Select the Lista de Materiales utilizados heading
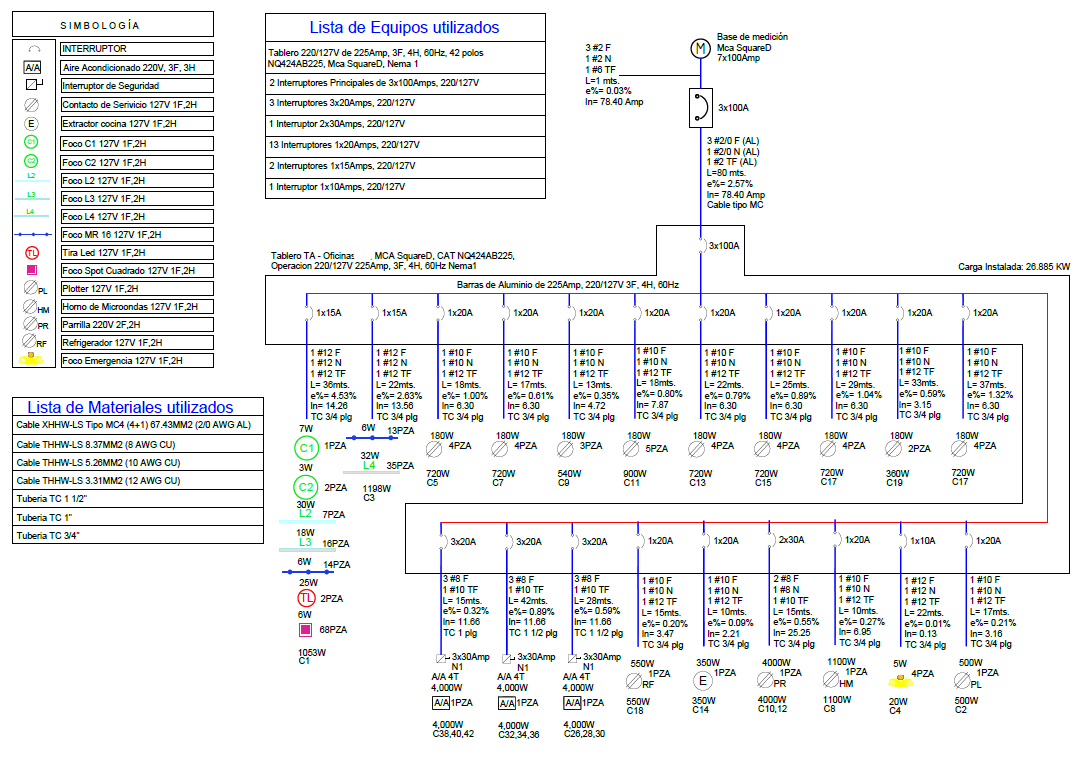This screenshot has height=757, width=1075. click(130, 407)
